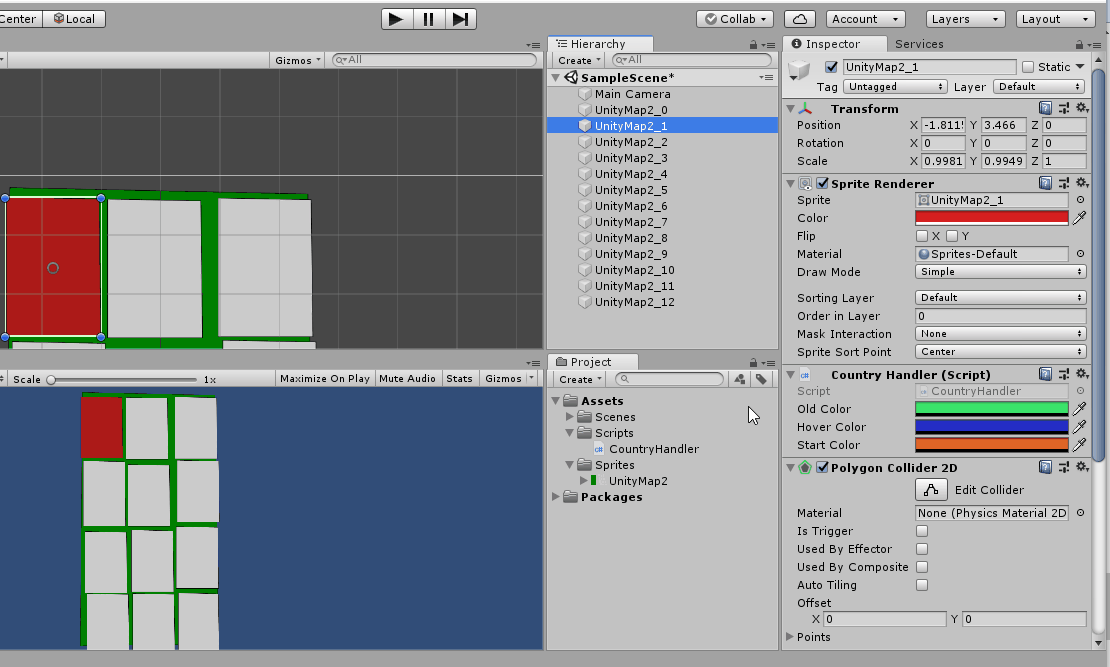Pick Start Color with eyedropper
Image resolution: width=1110 pixels, height=667 pixels.
(x=1079, y=445)
